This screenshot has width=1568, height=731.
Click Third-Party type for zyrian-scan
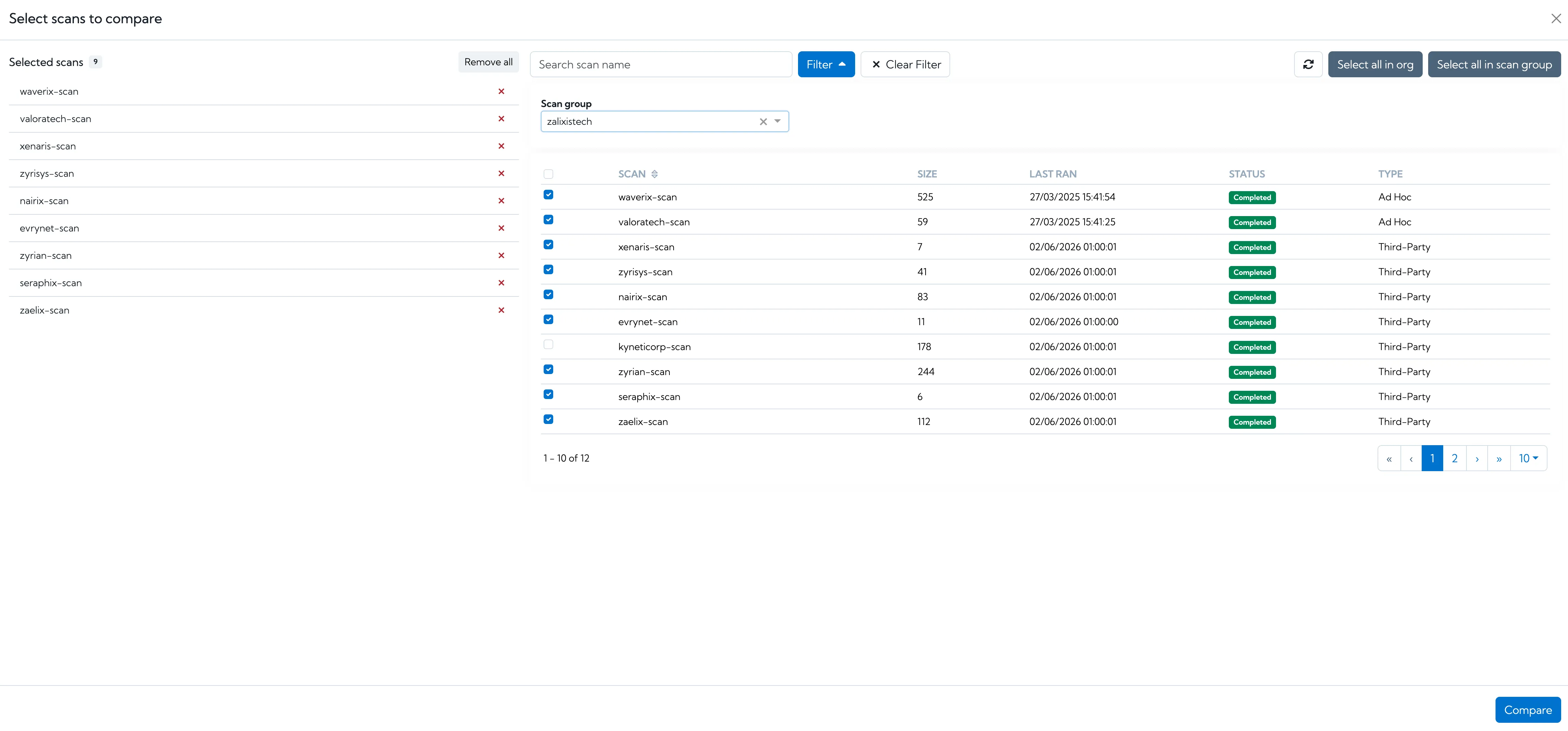1404,372
